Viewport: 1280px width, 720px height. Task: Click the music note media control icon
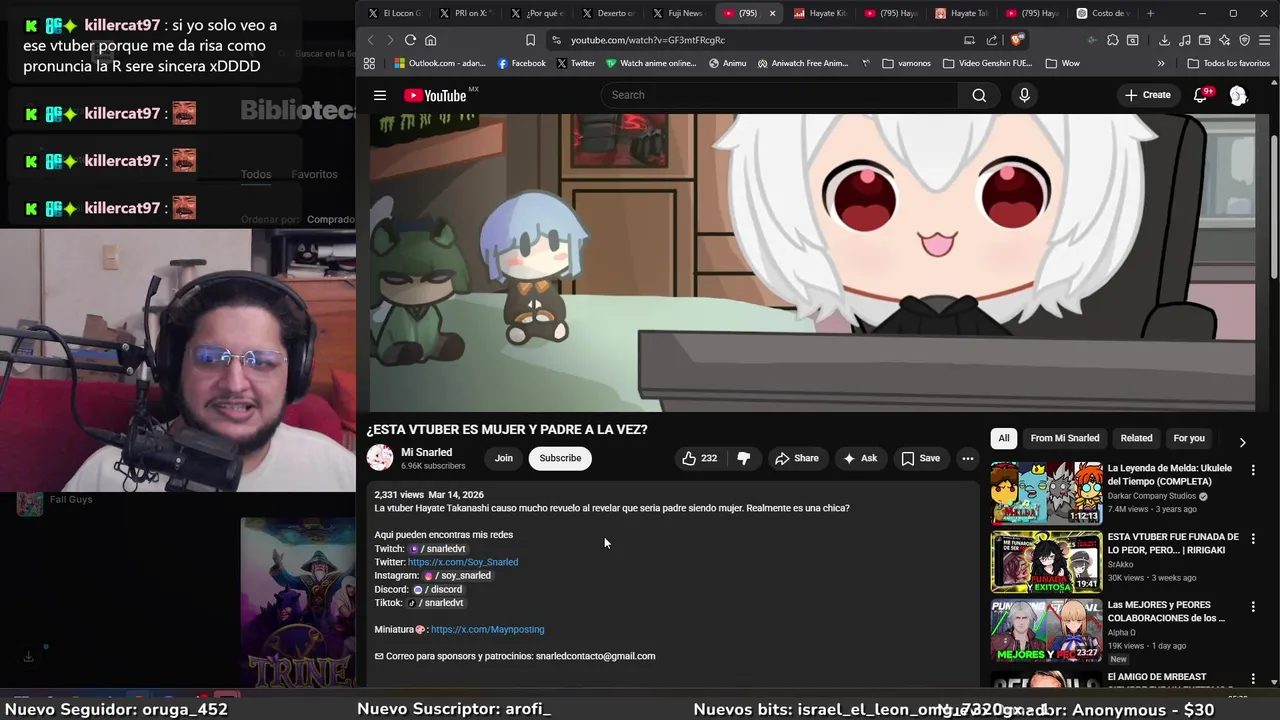pos(1185,40)
